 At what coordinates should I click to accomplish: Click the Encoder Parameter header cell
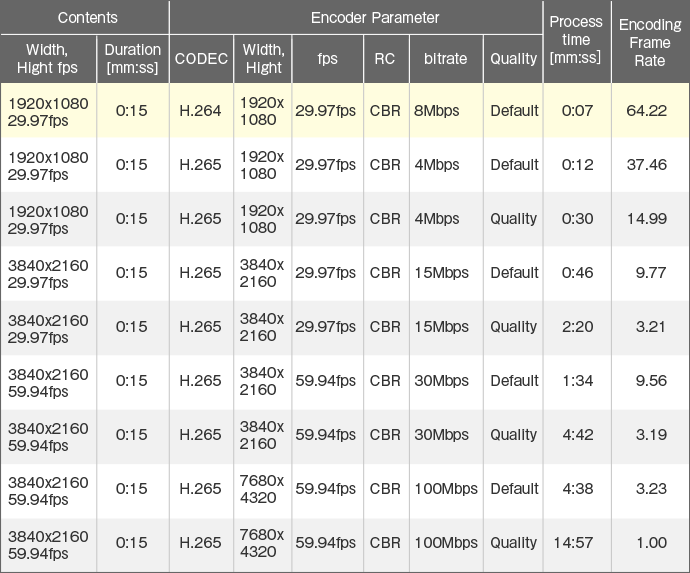tap(356, 18)
